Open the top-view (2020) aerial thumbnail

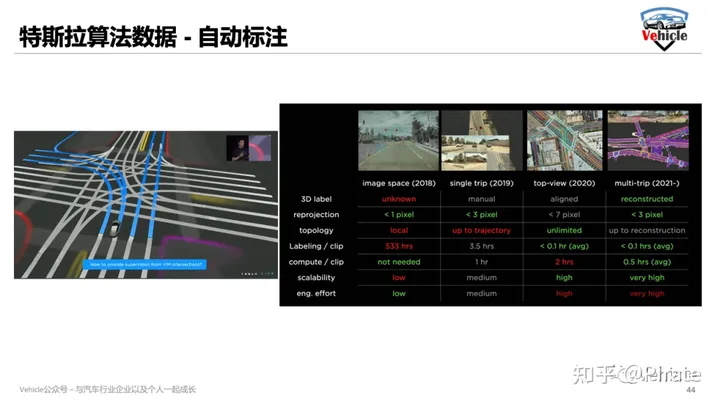pos(564,140)
